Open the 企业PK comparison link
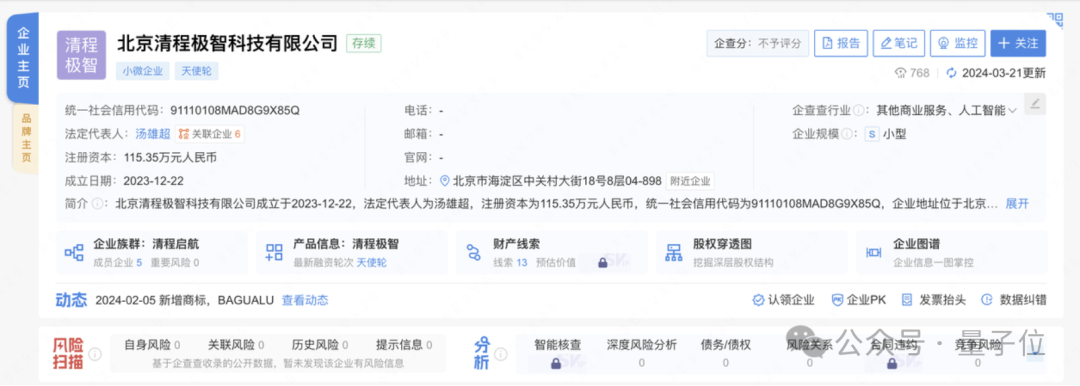1080x386 pixels. coord(859,300)
